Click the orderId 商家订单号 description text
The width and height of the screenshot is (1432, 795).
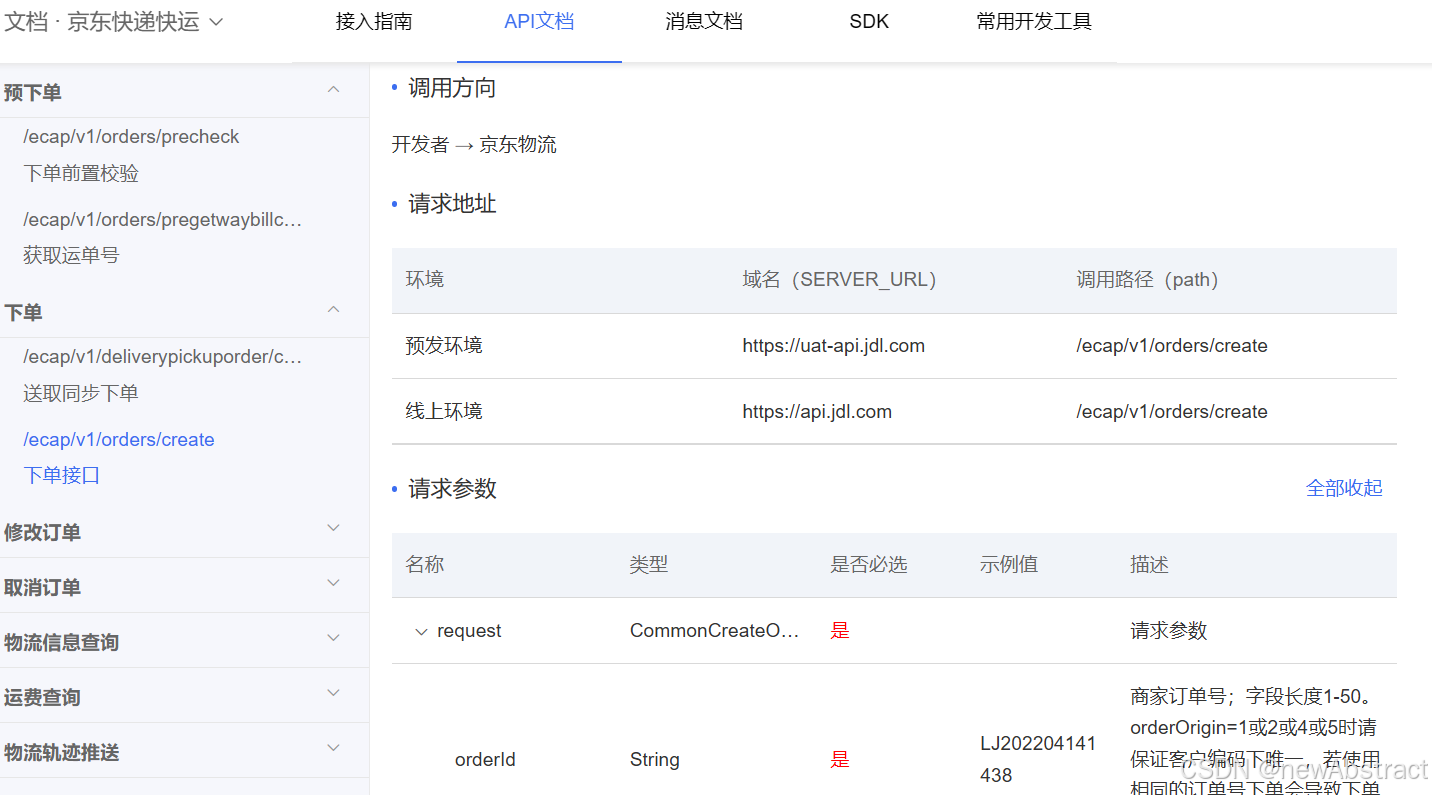(x=1257, y=740)
